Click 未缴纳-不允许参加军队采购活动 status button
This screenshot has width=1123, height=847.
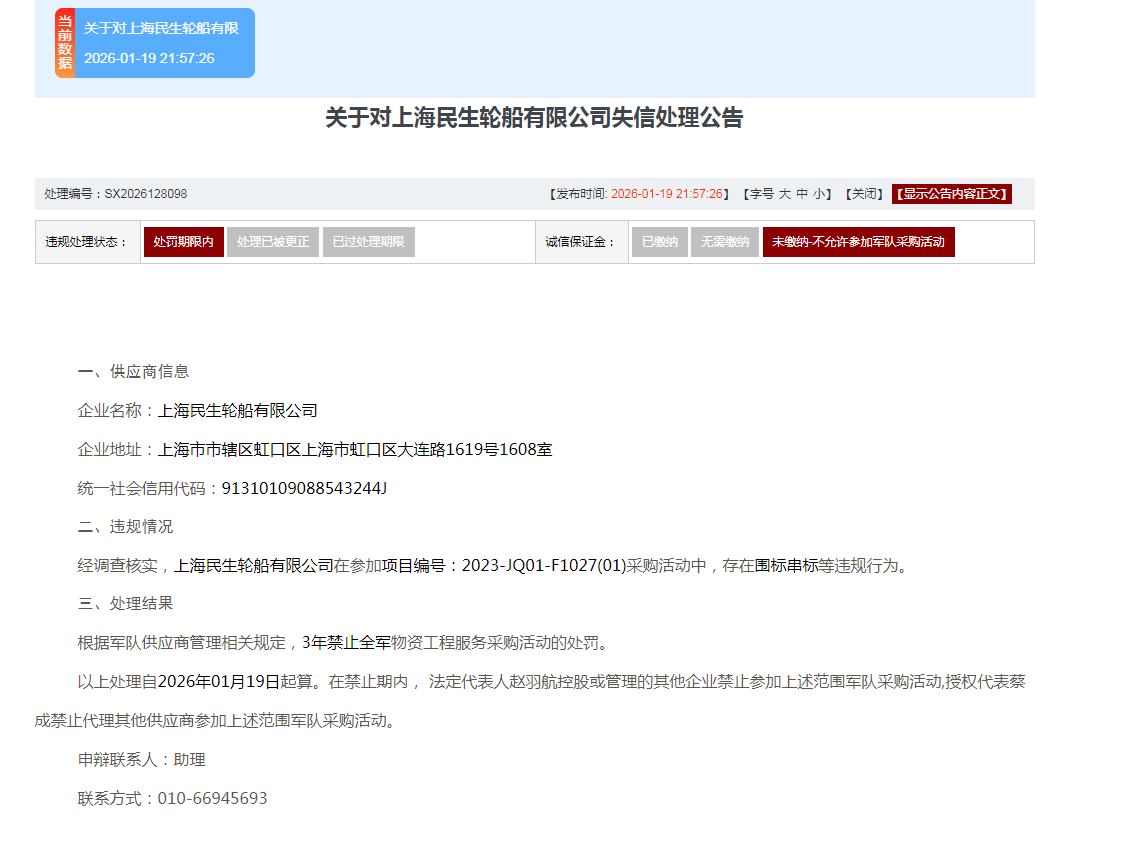[x=858, y=242]
